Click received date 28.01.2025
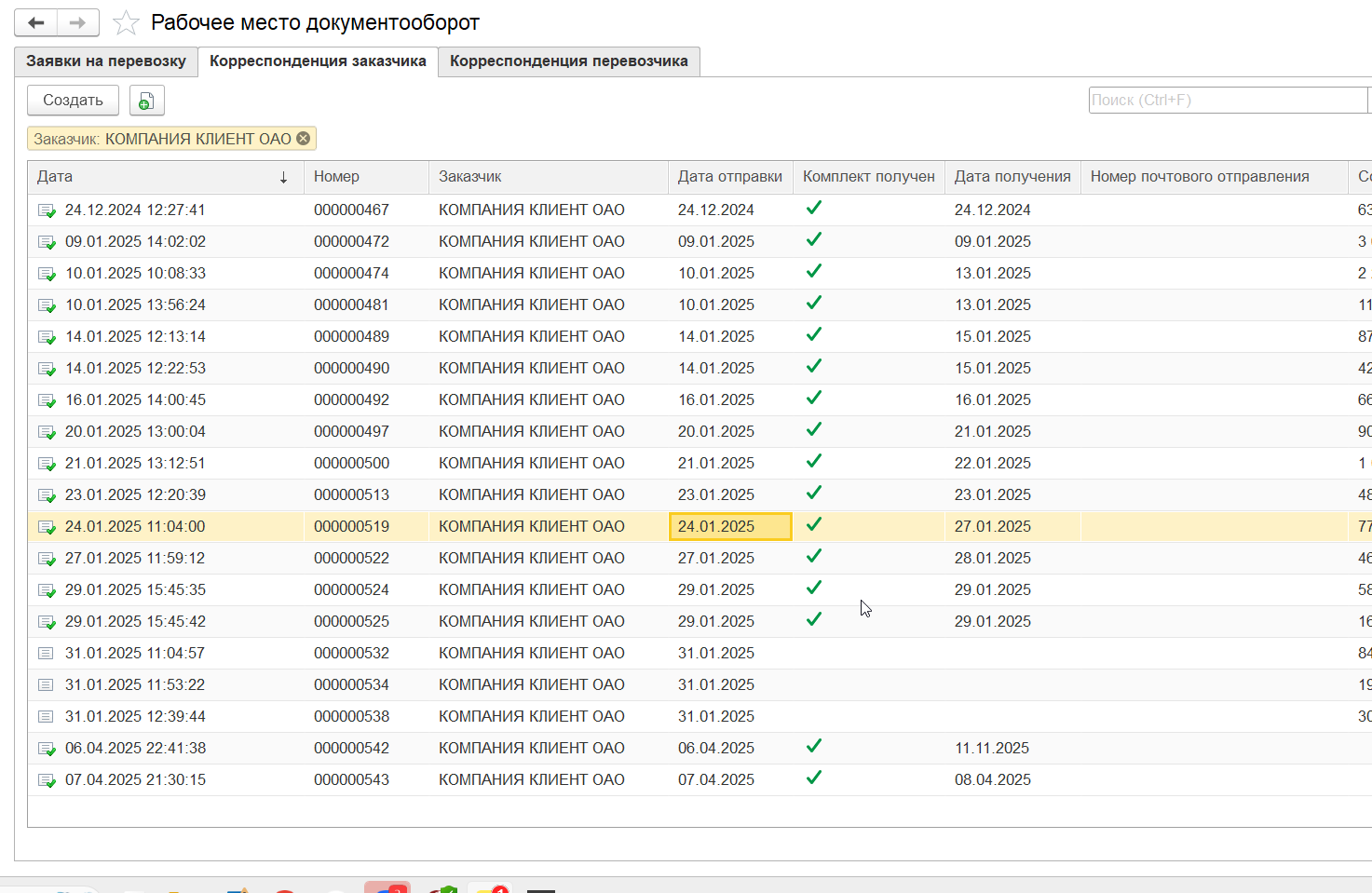 (x=993, y=559)
